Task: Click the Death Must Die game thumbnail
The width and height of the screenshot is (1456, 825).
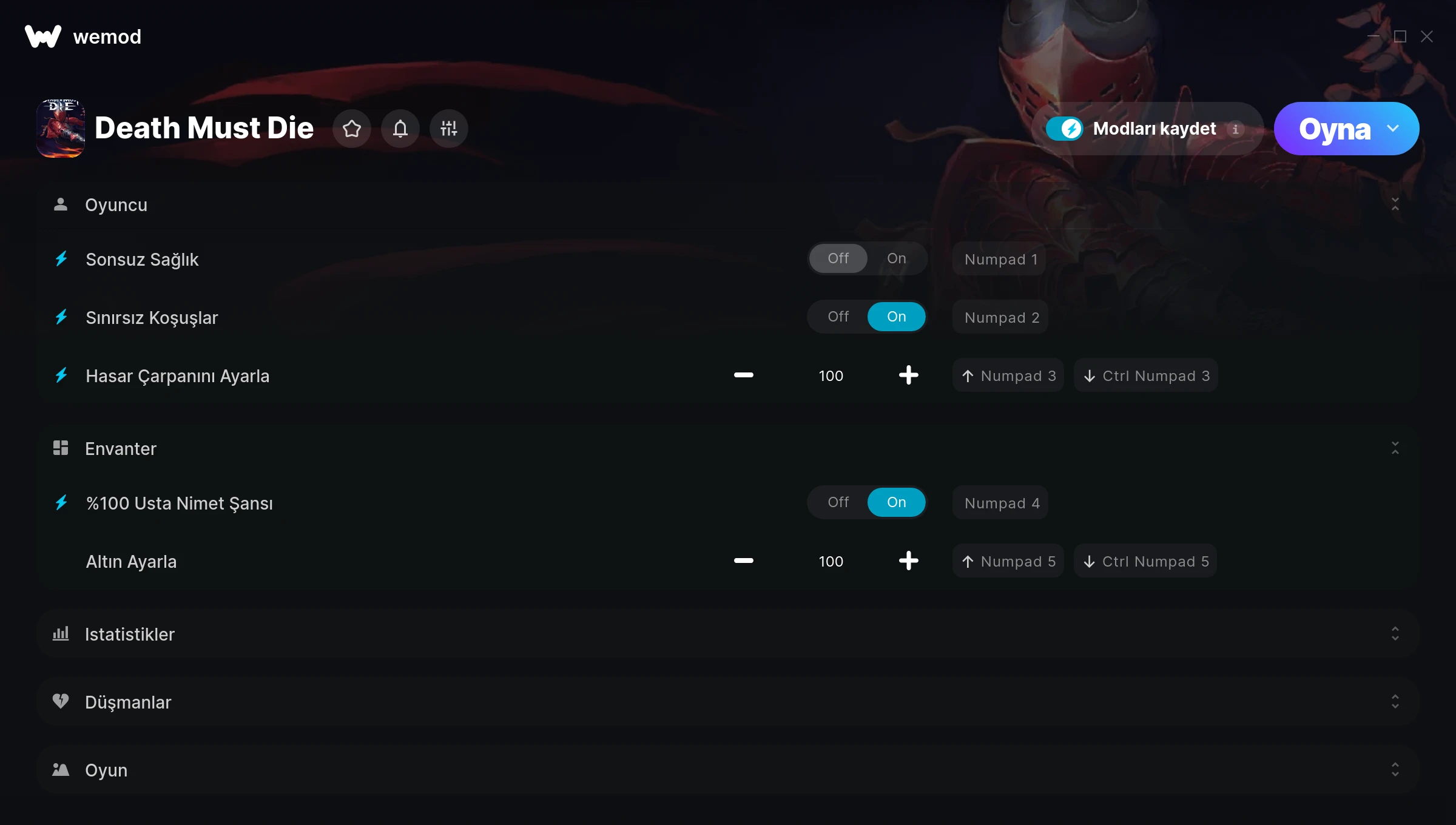Action: (61, 129)
